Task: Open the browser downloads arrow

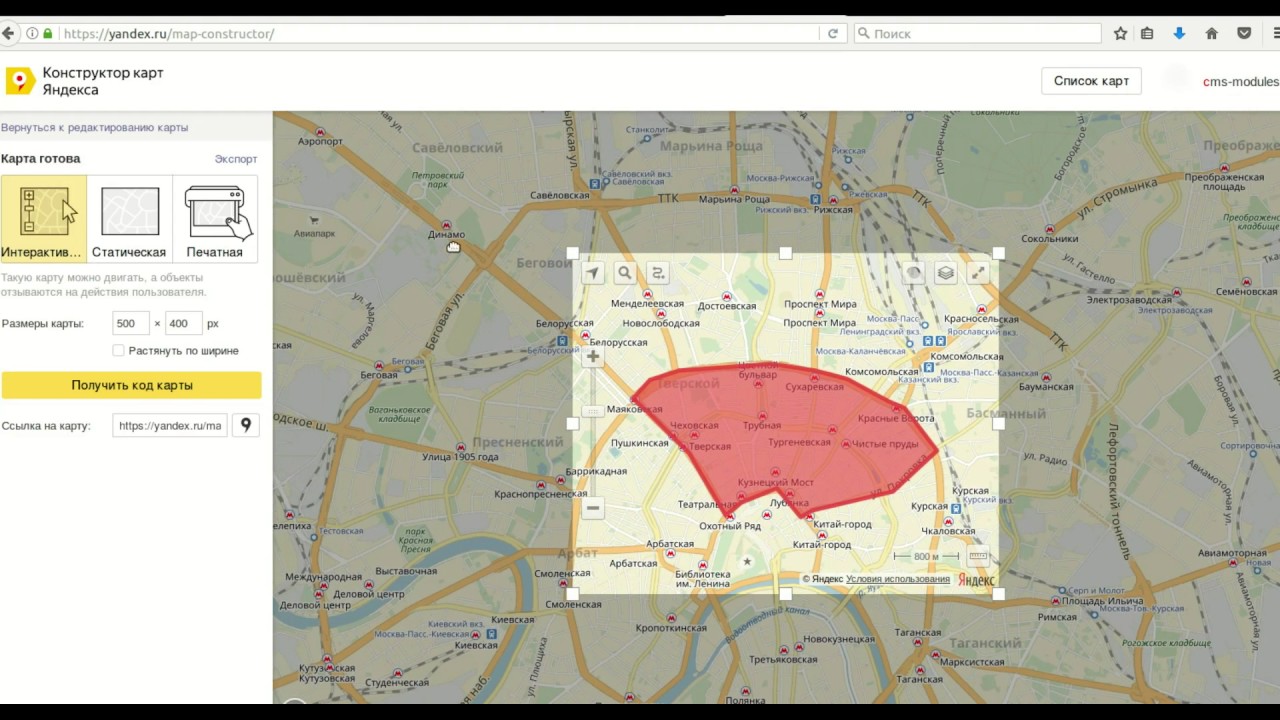Action: coord(1179,33)
